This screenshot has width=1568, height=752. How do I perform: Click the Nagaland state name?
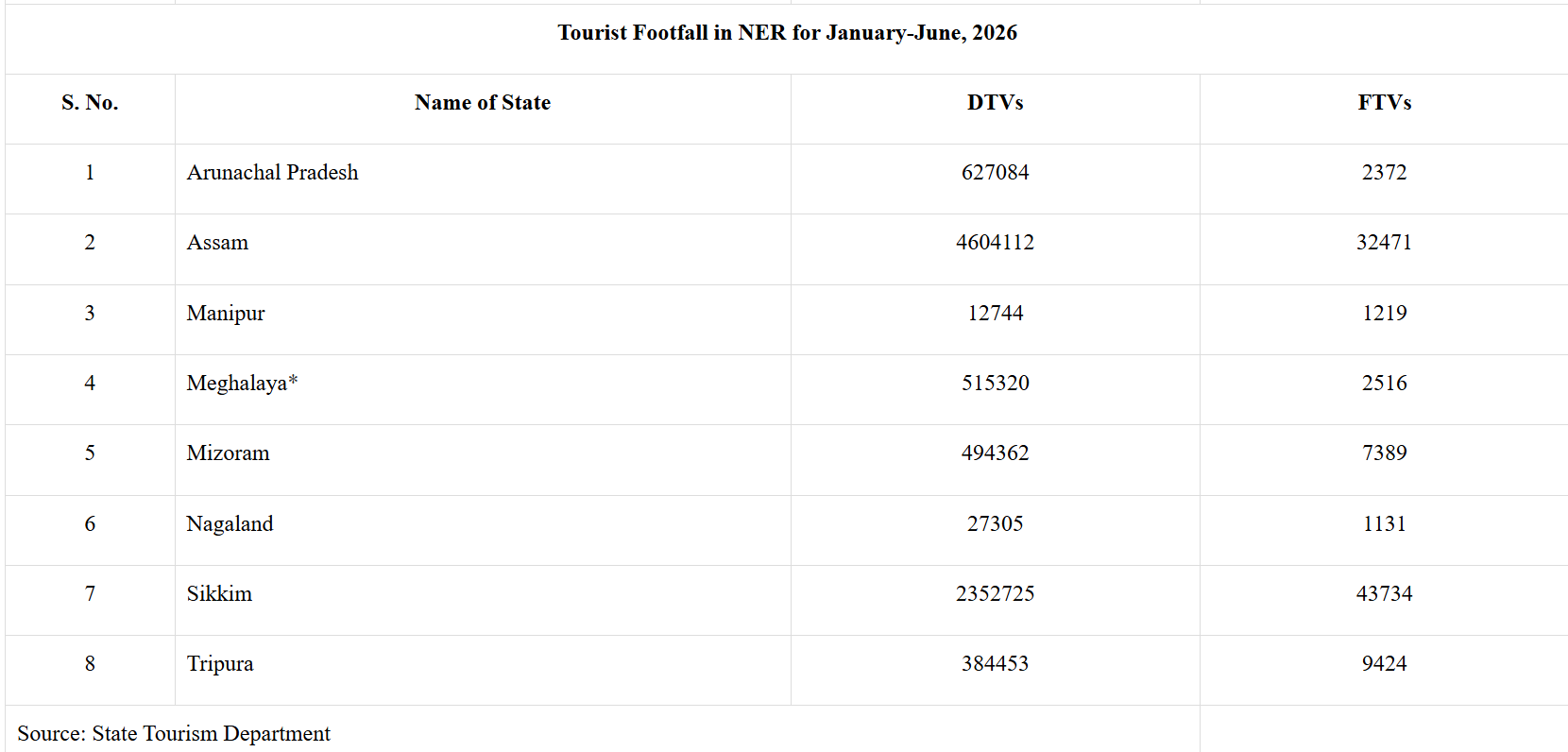click(x=230, y=523)
